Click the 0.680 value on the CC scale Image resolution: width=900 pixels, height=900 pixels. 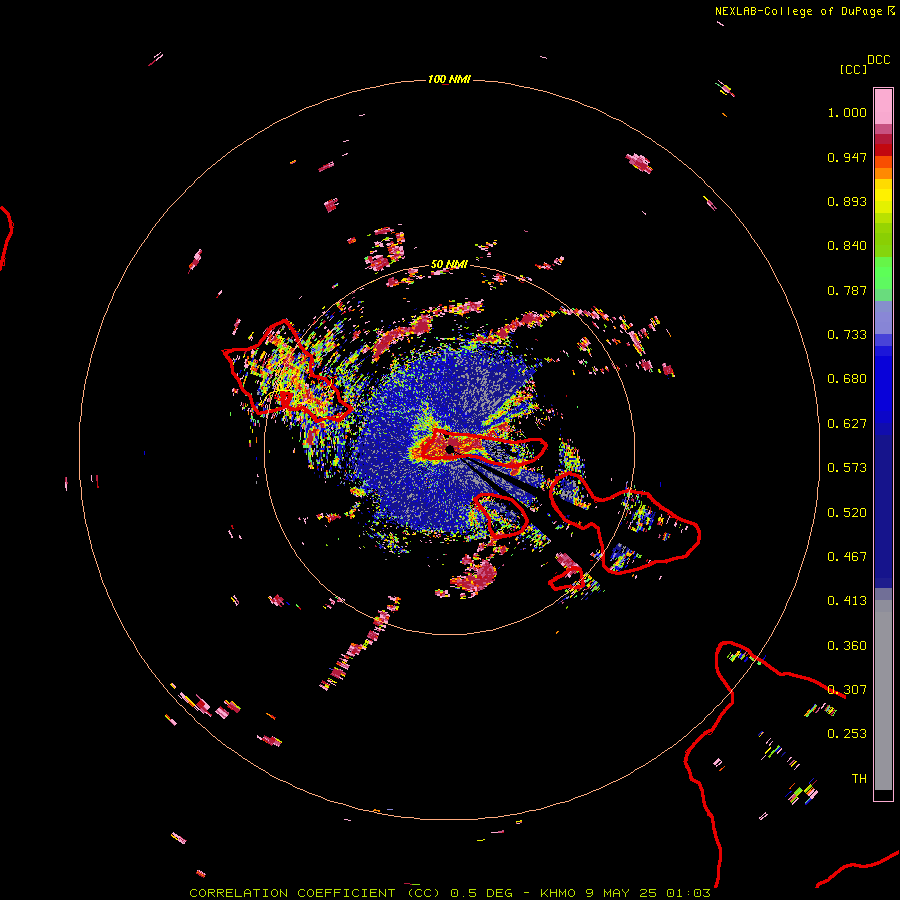coord(847,379)
